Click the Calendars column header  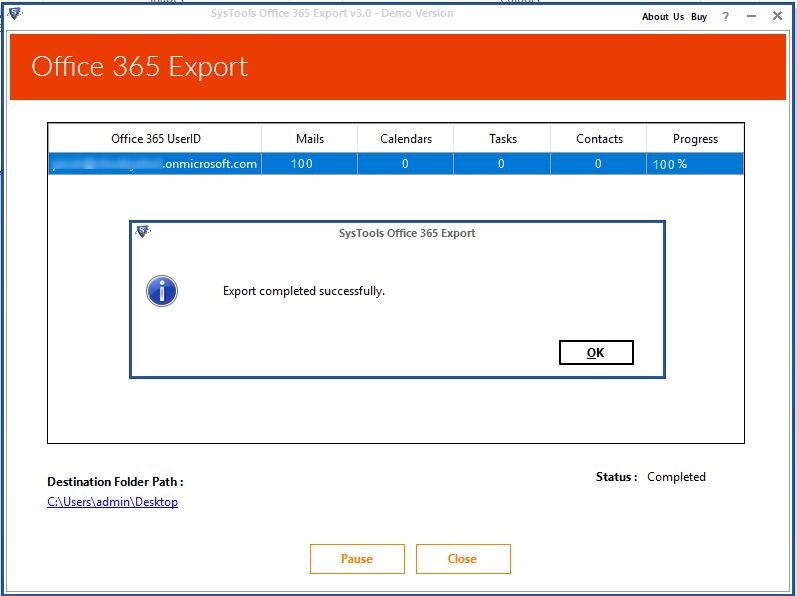point(405,139)
